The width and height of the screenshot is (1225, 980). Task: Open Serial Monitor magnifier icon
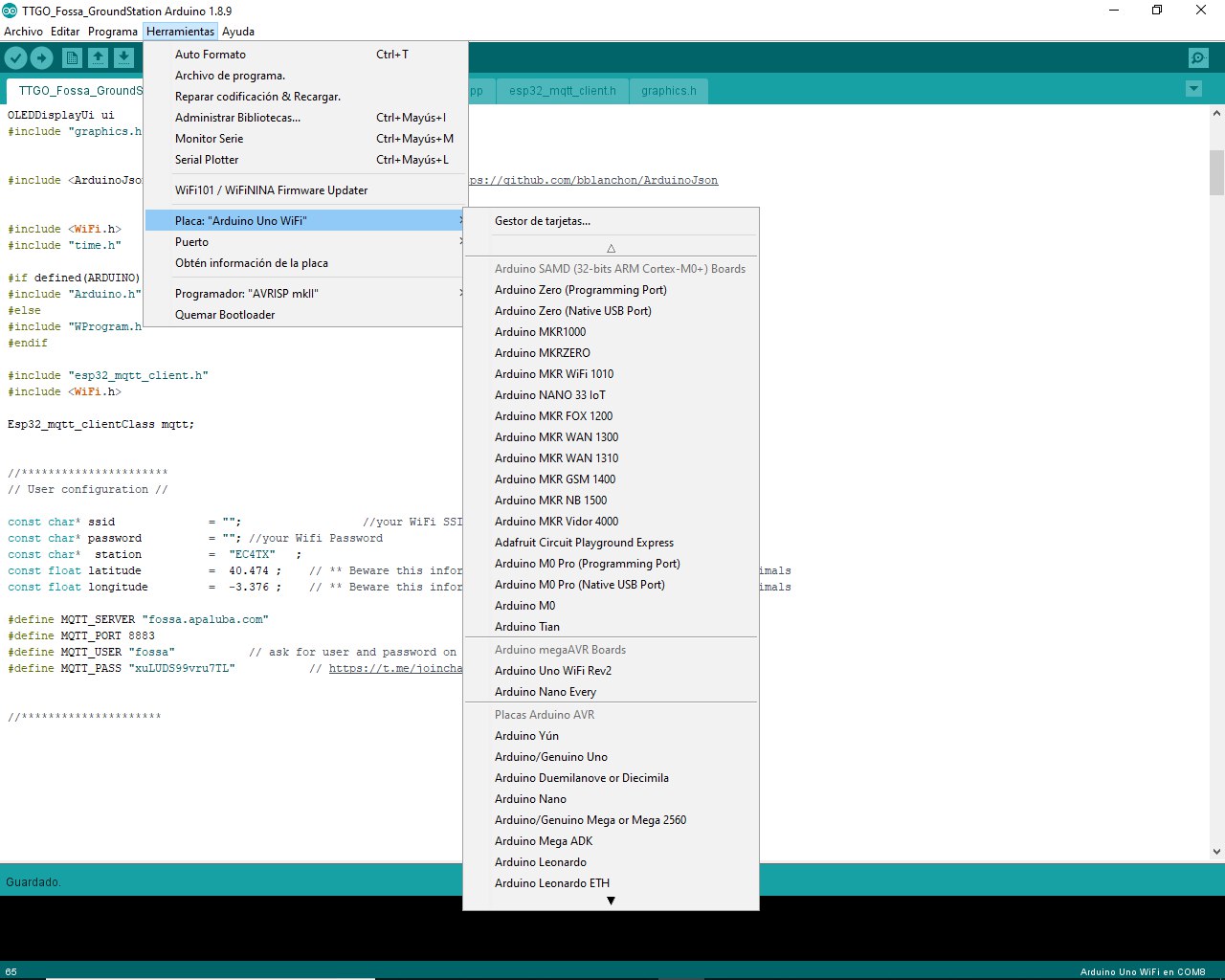coord(1198,58)
